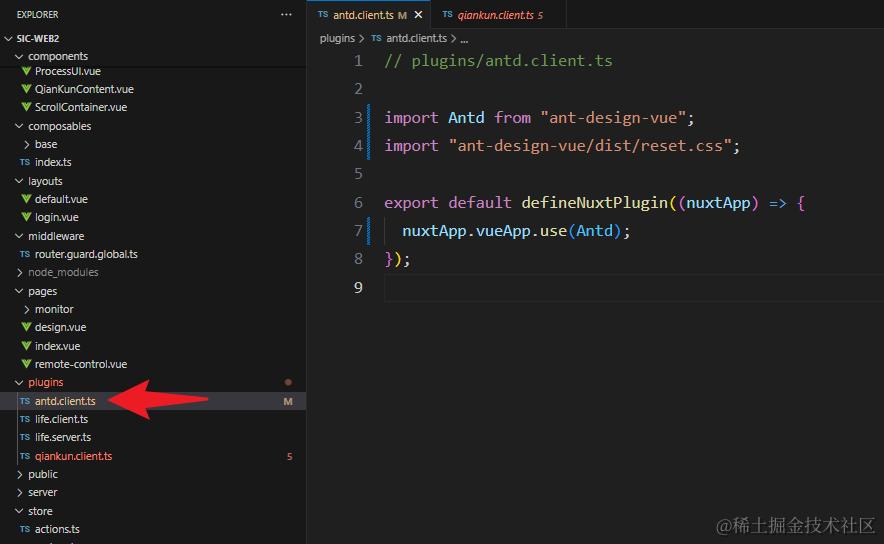Open QianKunContent.vue file

[84, 89]
